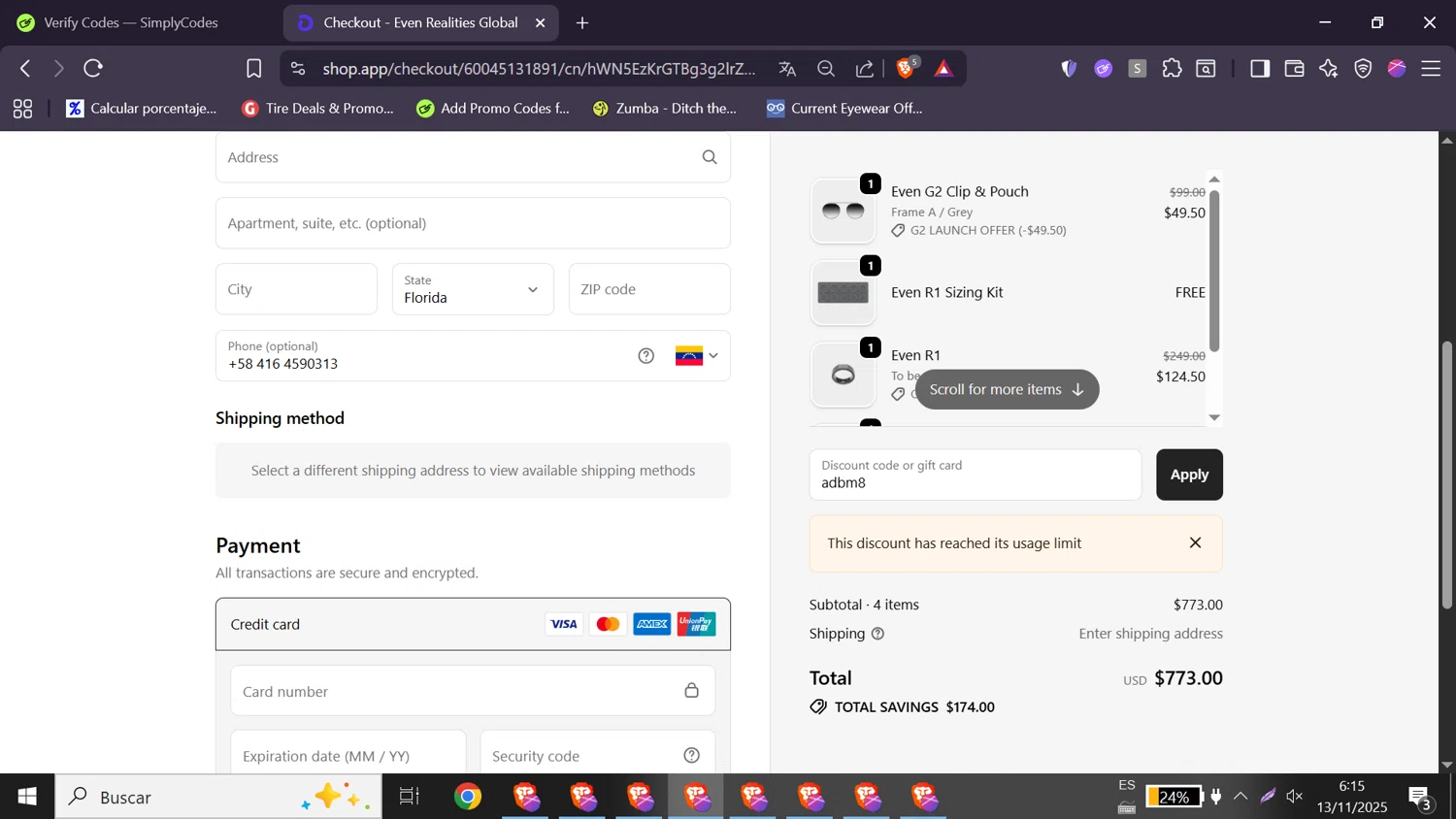Switch to Verify Codes SimplyCodes tab
1456x819 pixels.
point(131,22)
